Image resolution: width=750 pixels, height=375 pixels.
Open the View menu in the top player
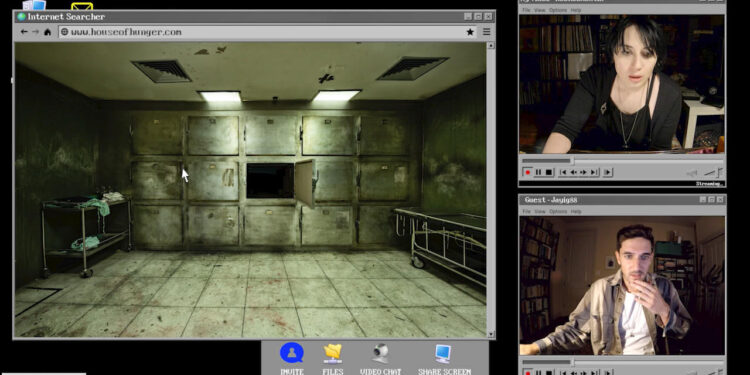[x=540, y=10]
